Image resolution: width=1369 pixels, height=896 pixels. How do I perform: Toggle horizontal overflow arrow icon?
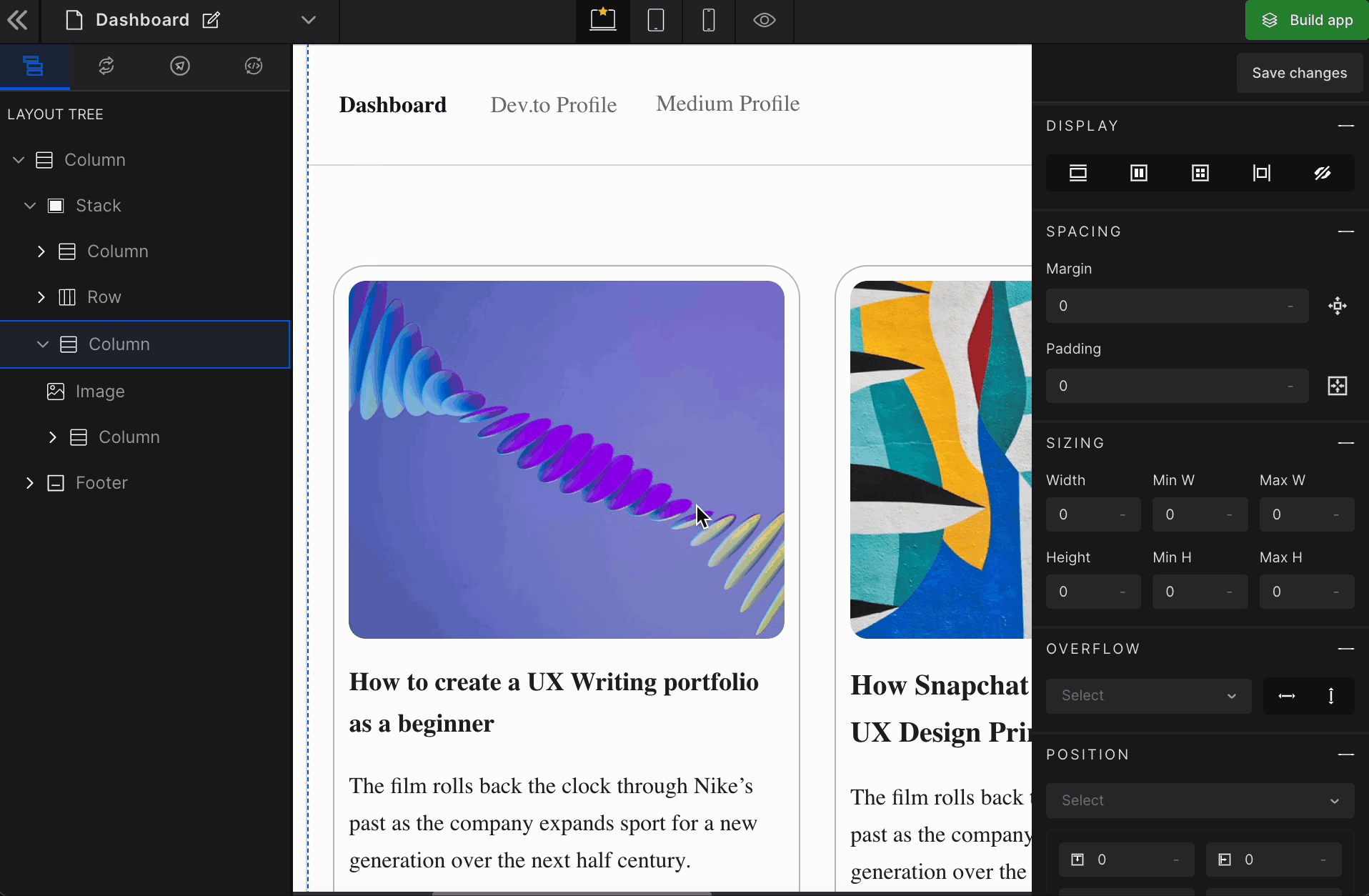click(1287, 696)
